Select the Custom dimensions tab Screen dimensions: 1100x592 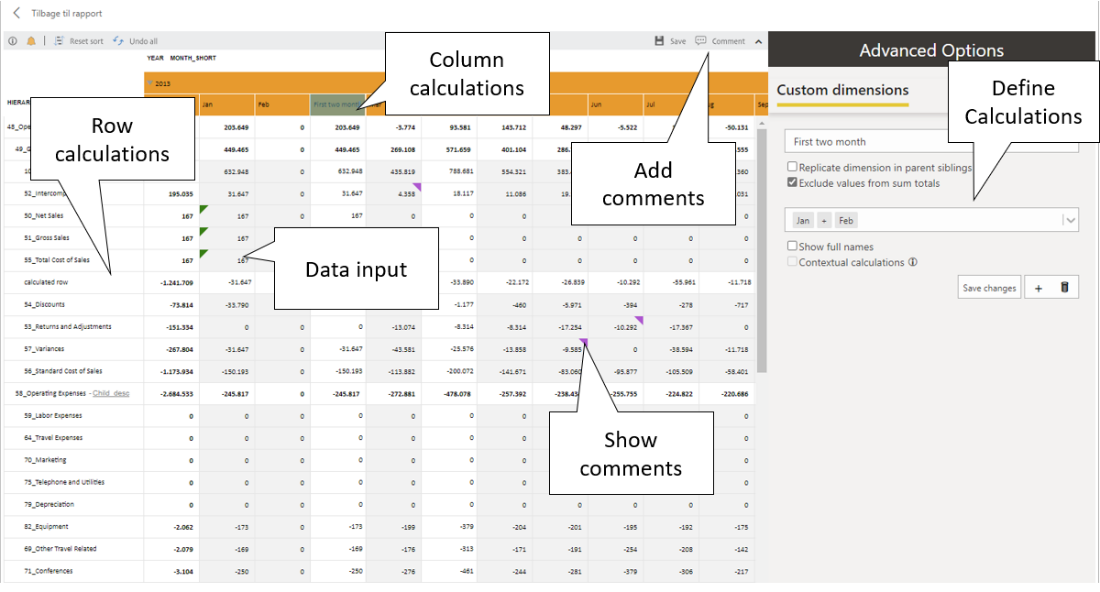pyautogui.click(x=843, y=90)
